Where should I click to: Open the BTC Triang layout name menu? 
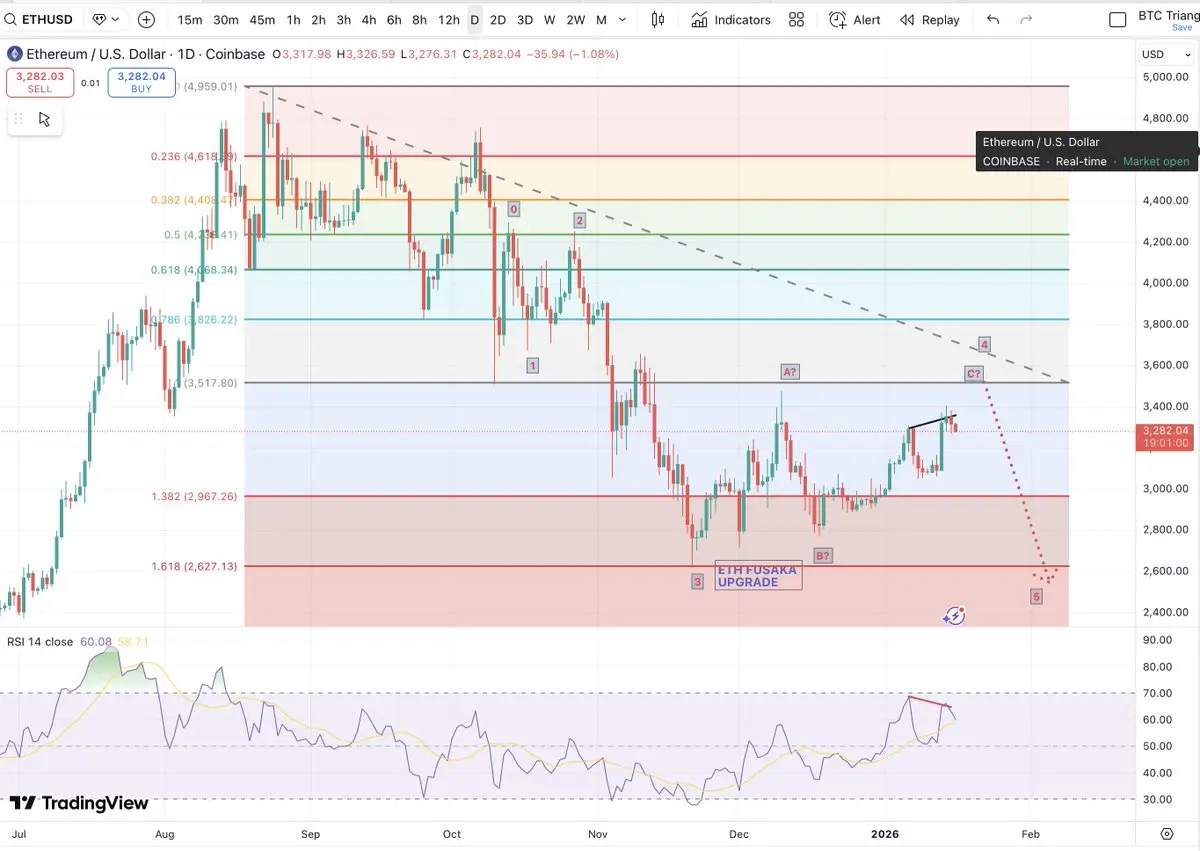(x=1168, y=19)
